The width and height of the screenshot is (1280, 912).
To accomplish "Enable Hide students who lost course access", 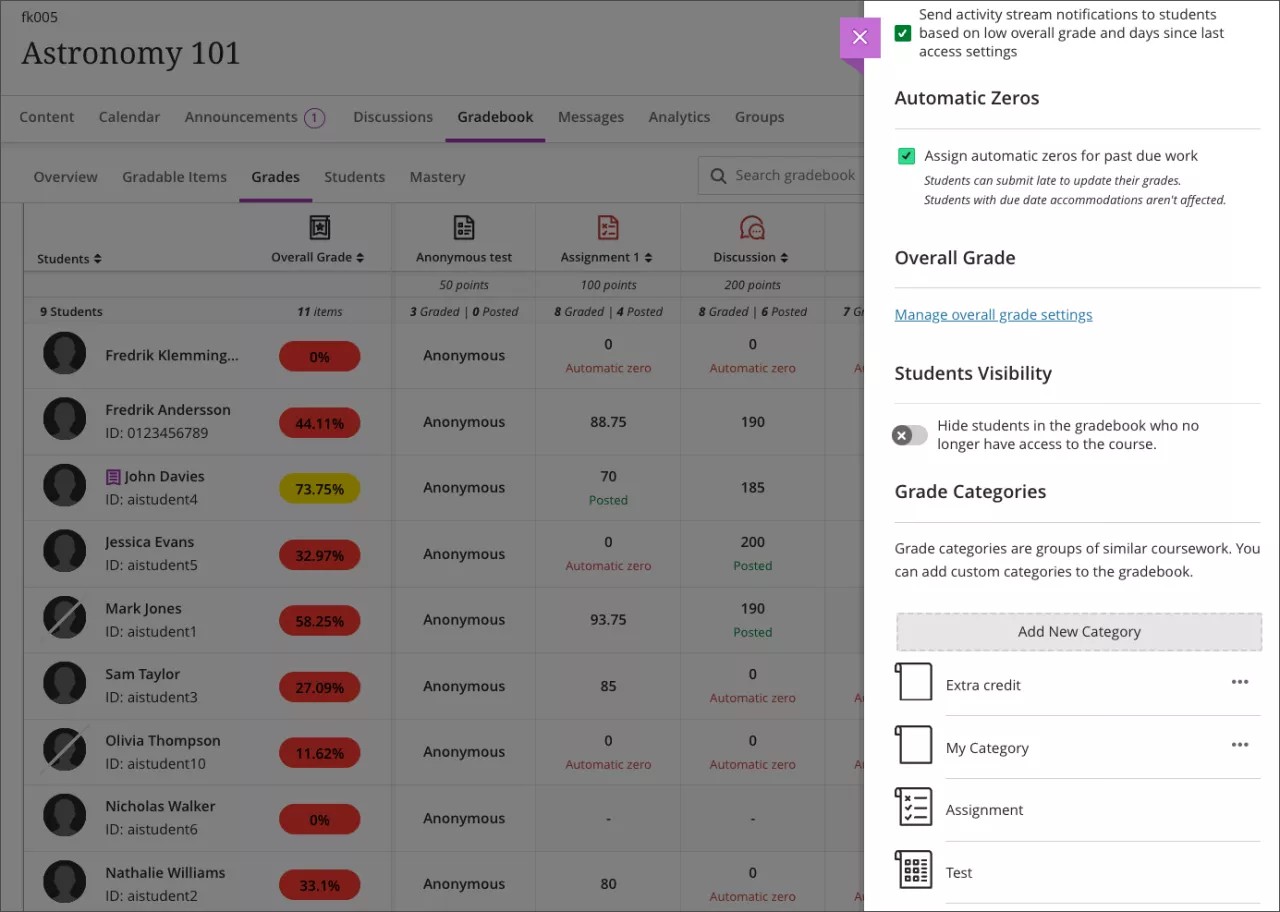I will point(909,435).
